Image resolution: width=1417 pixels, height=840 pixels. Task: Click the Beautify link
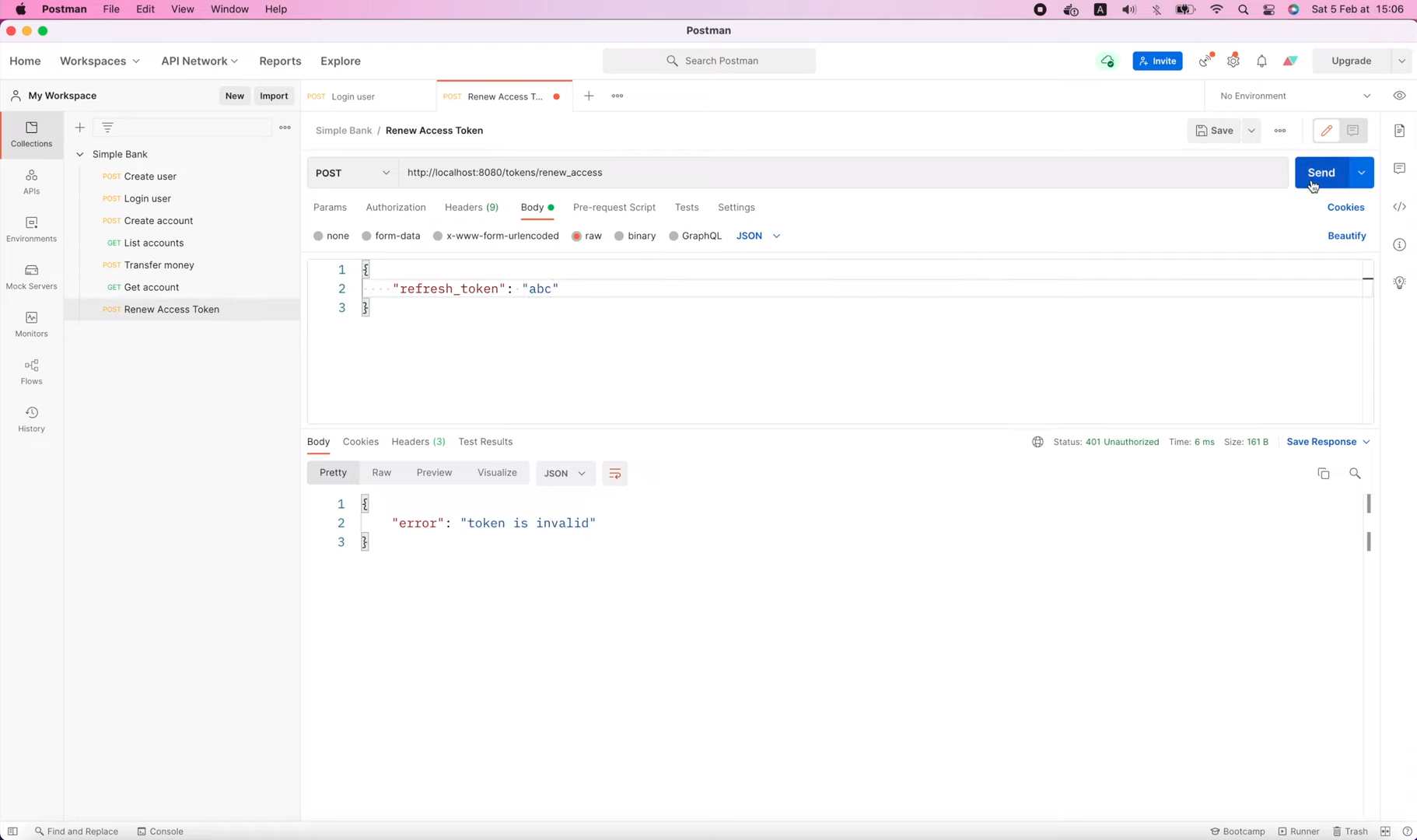[x=1347, y=236]
